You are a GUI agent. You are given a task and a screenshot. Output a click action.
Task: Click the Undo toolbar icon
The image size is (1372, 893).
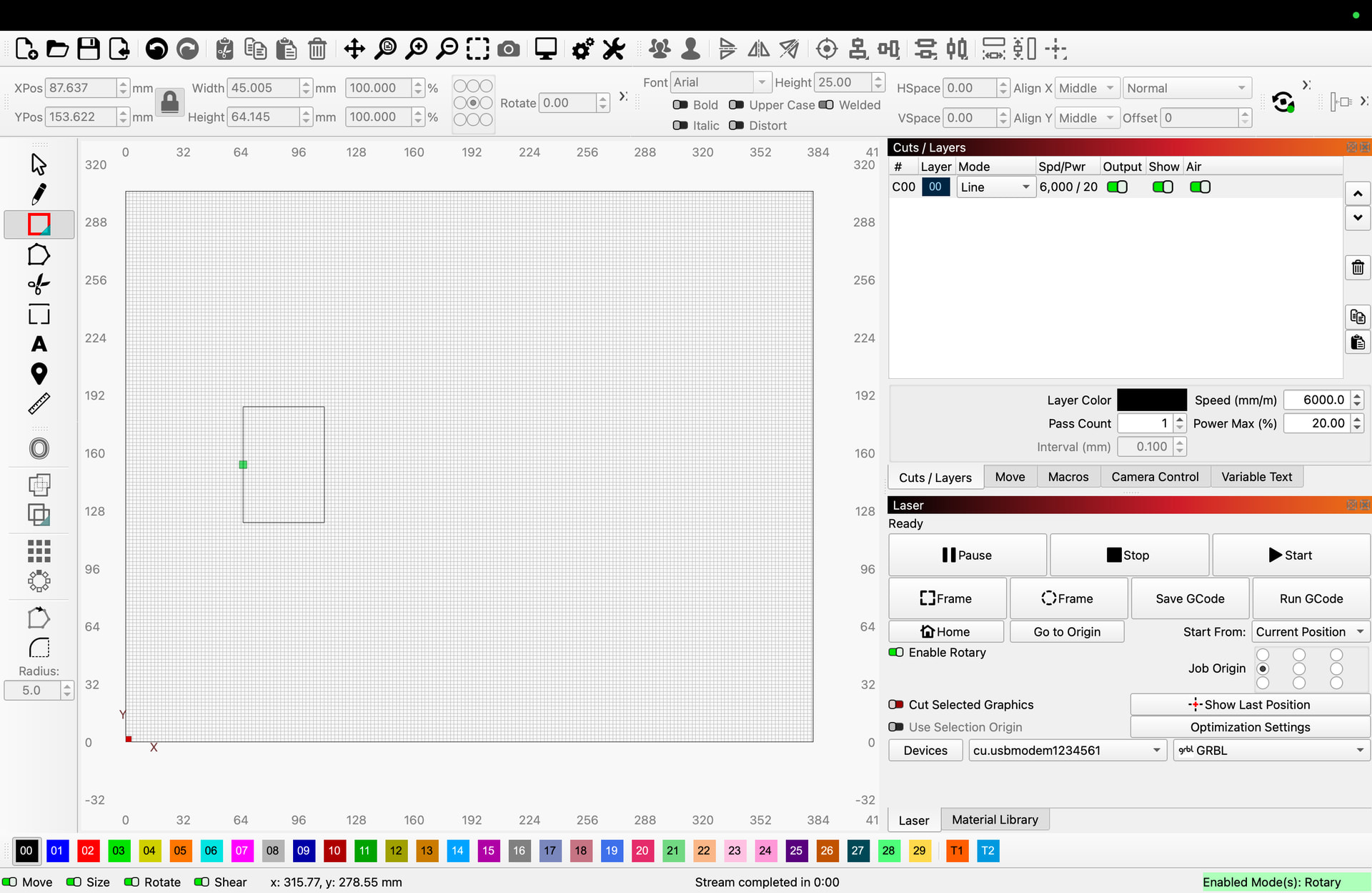(156, 49)
